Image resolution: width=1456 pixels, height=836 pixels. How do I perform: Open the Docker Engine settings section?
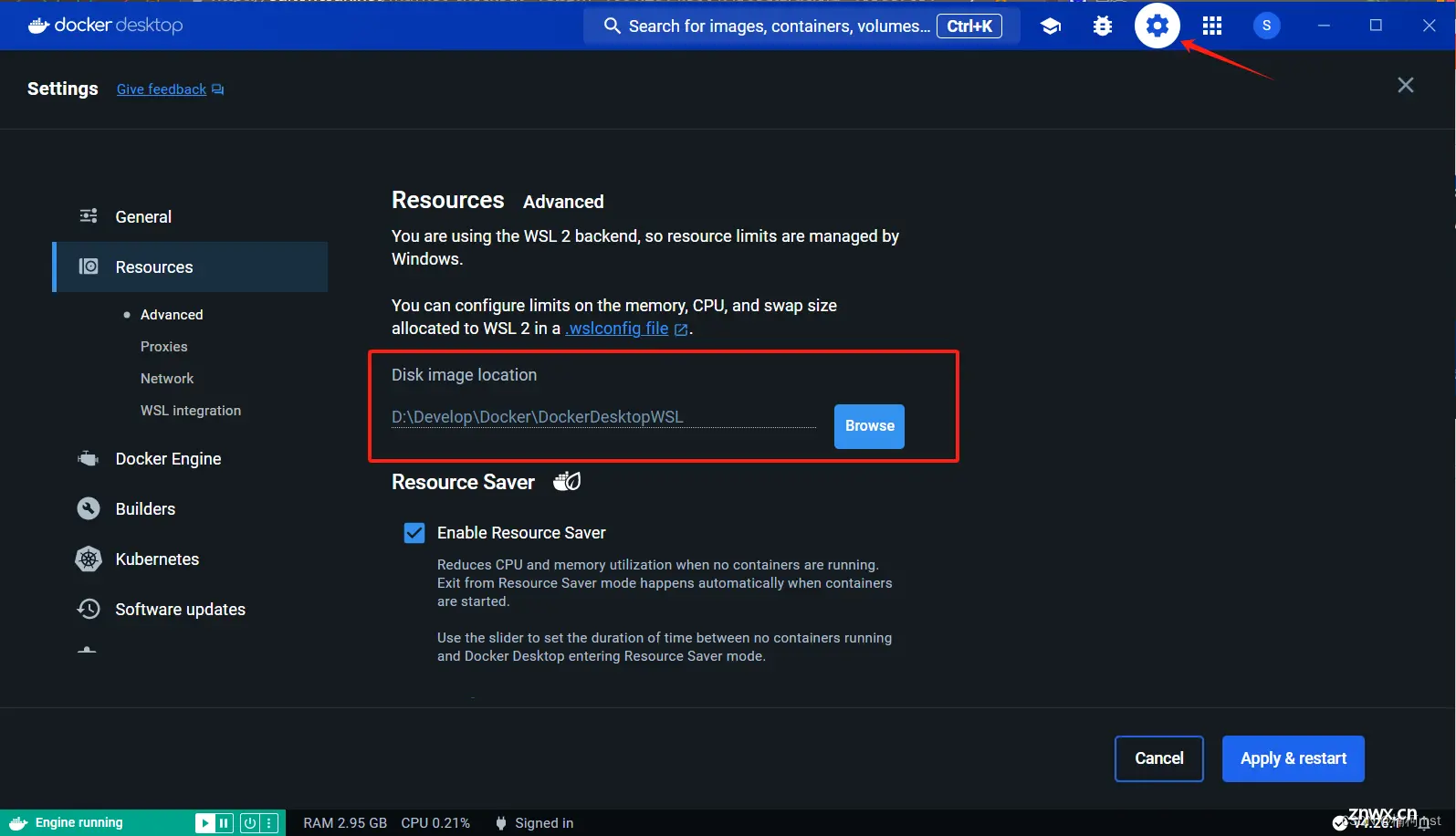190,458
